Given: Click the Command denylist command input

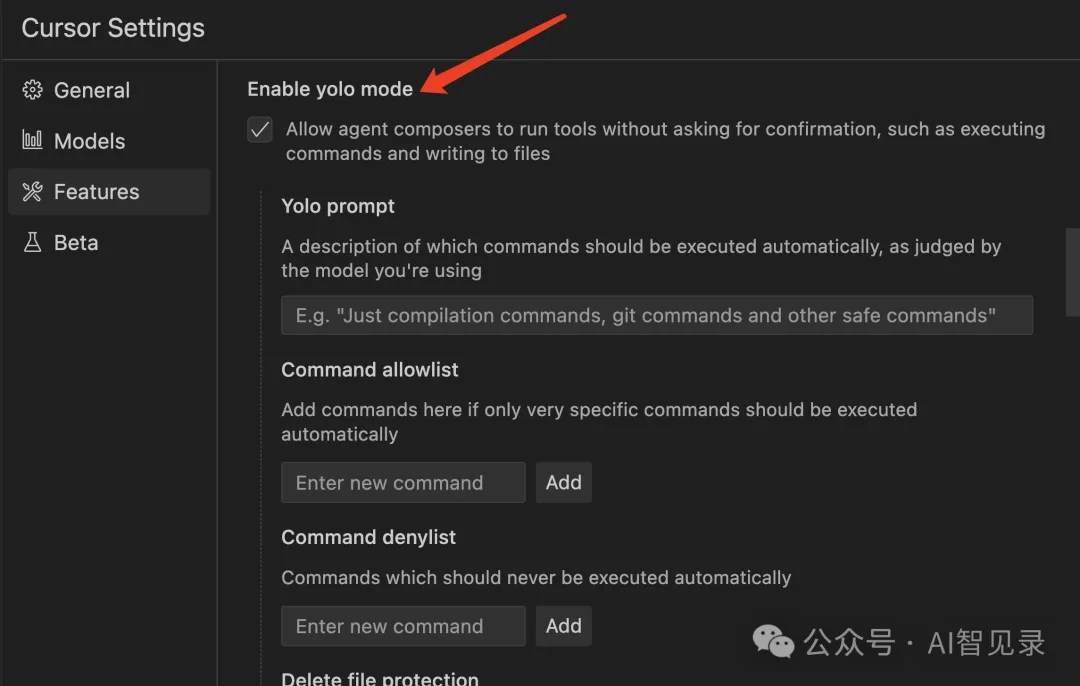Looking at the screenshot, I should point(403,626).
